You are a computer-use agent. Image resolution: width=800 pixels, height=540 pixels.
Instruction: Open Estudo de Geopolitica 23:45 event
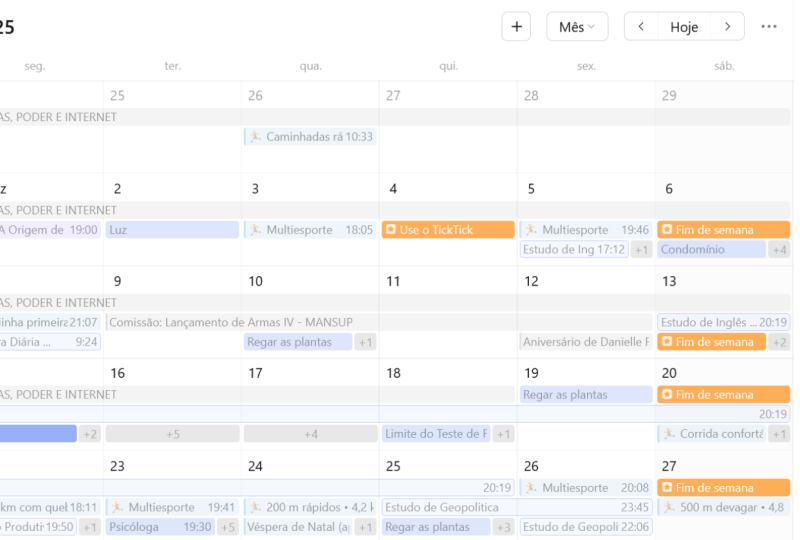pos(517,507)
